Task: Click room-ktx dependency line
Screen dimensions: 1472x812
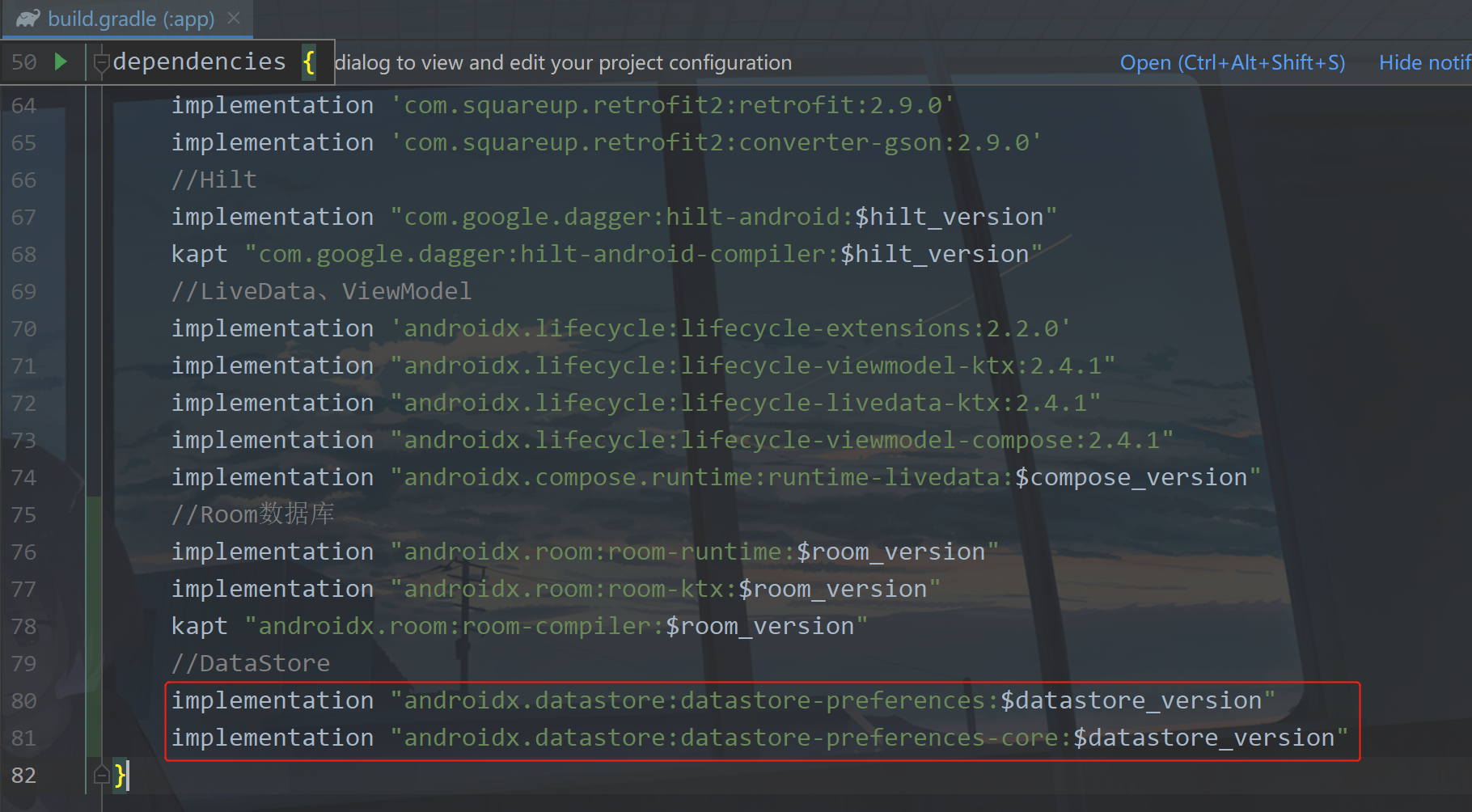Action: [x=556, y=589]
